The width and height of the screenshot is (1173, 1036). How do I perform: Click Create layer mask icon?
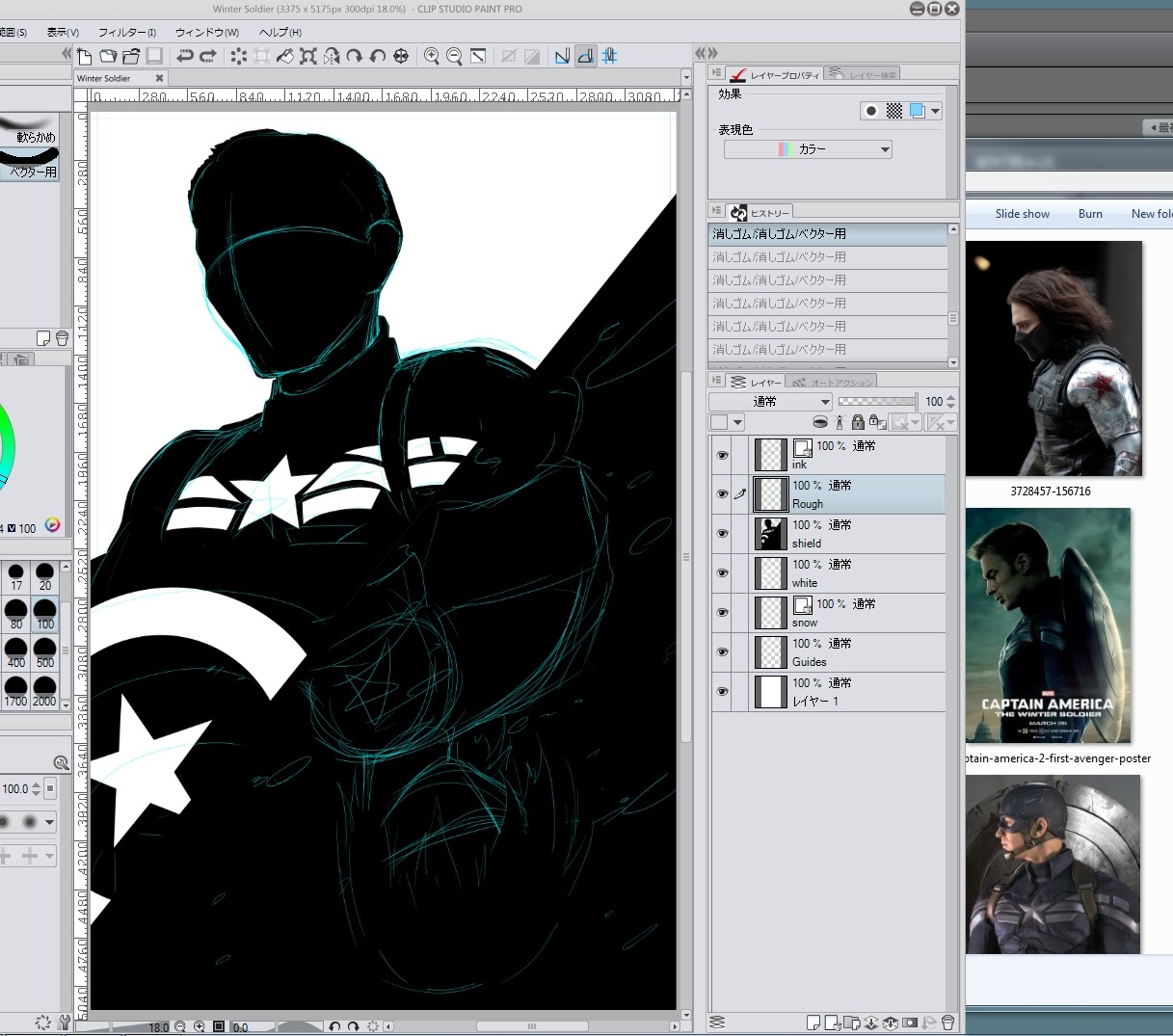(x=909, y=1023)
